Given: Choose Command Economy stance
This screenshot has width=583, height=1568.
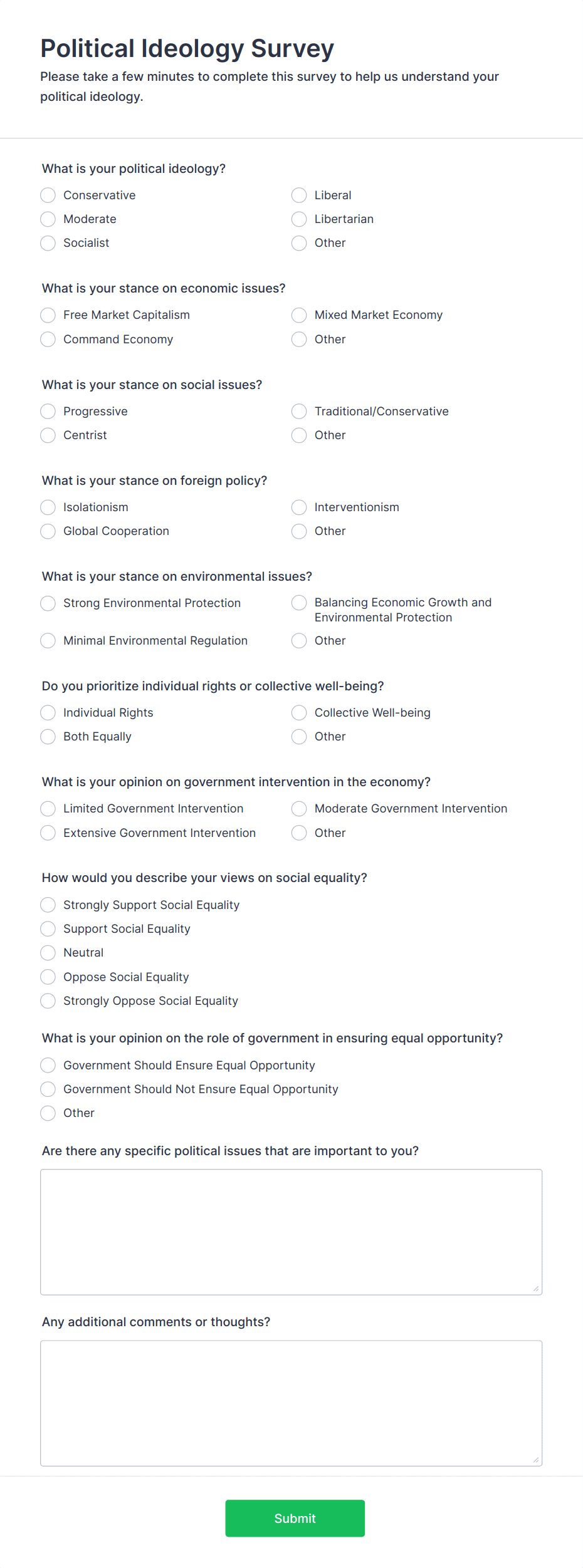Looking at the screenshot, I should [x=48, y=340].
